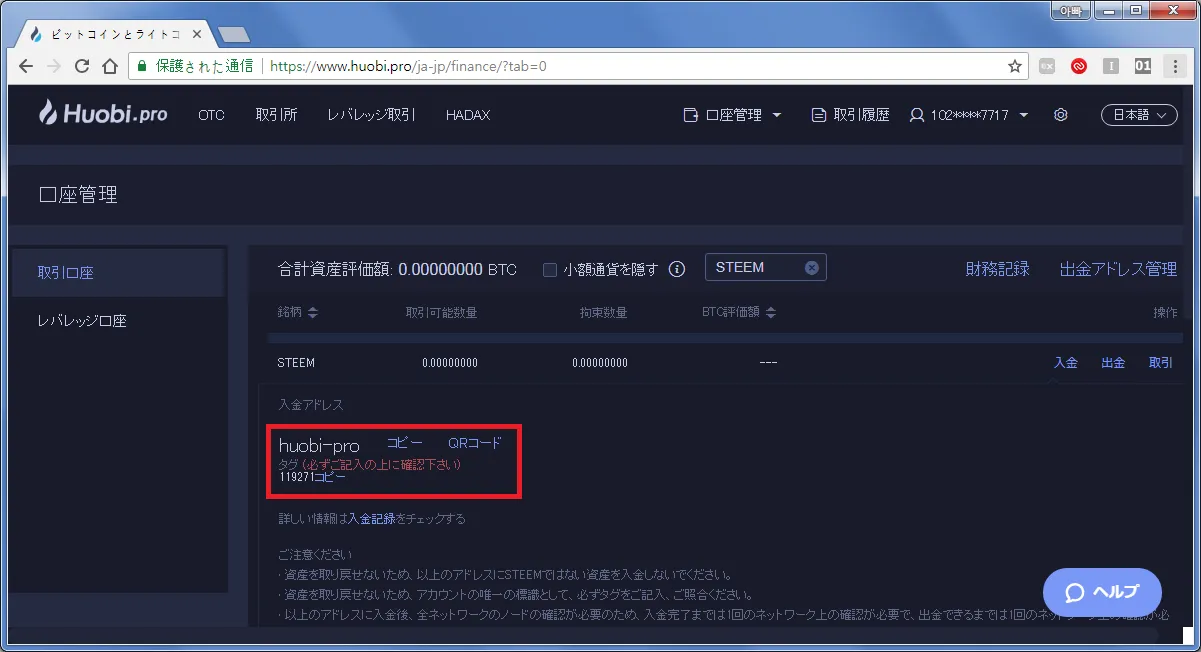
Task: Open a new browser tab
Action: (233, 34)
